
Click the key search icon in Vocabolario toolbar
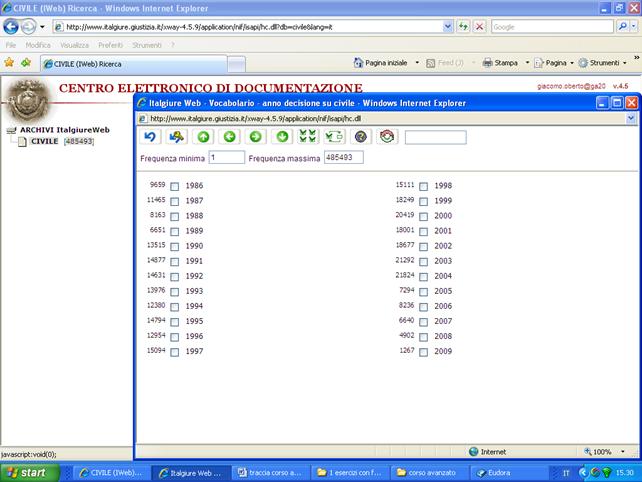[176, 137]
